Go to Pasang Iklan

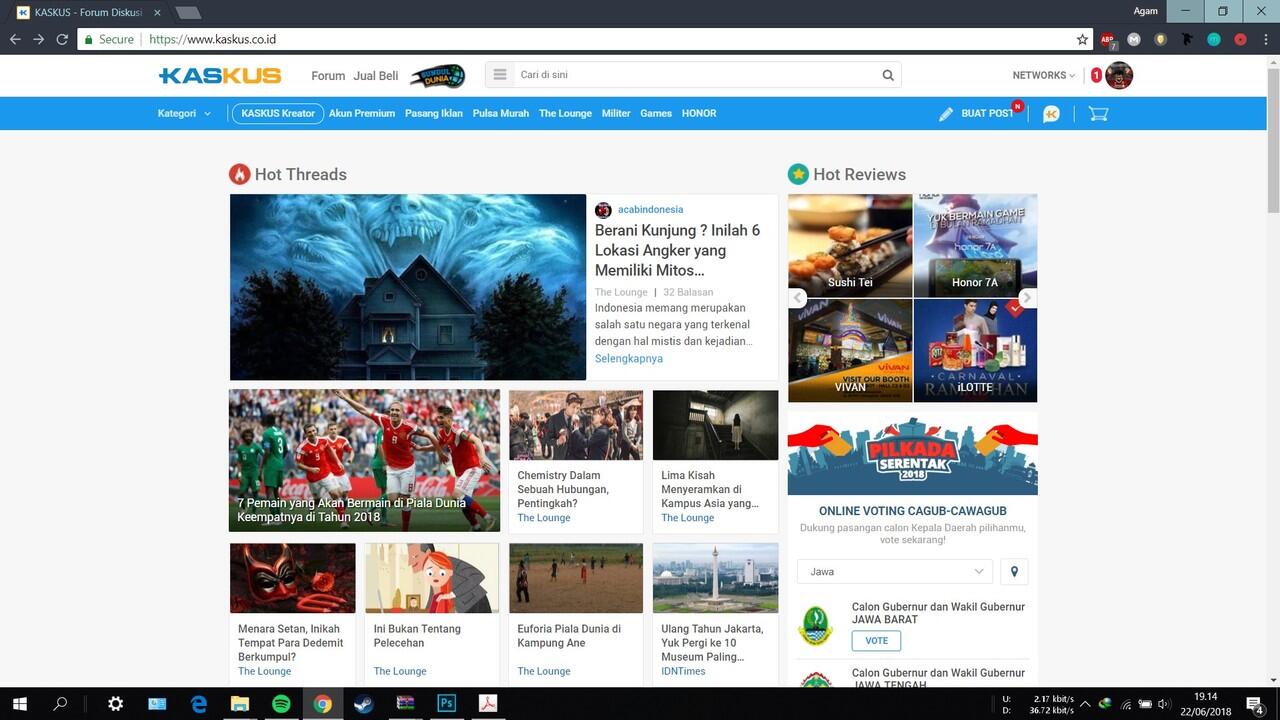click(x=434, y=114)
